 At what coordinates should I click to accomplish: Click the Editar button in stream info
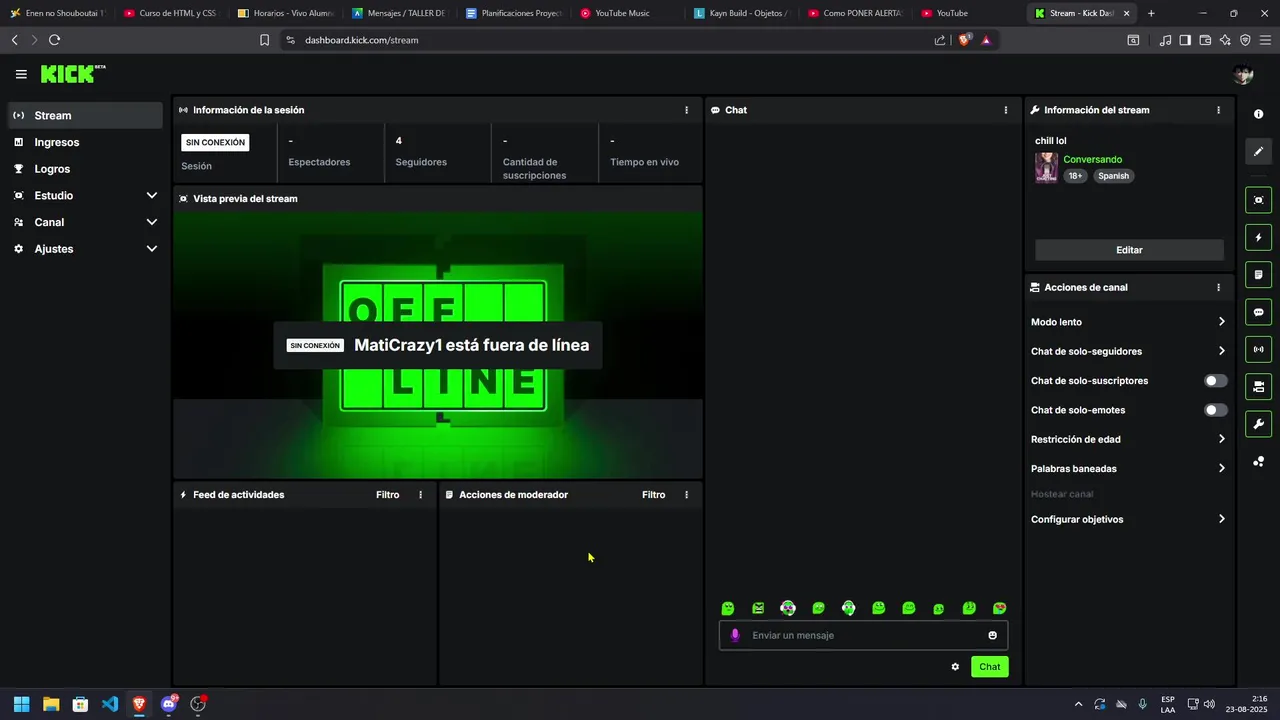click(1129, 250)
